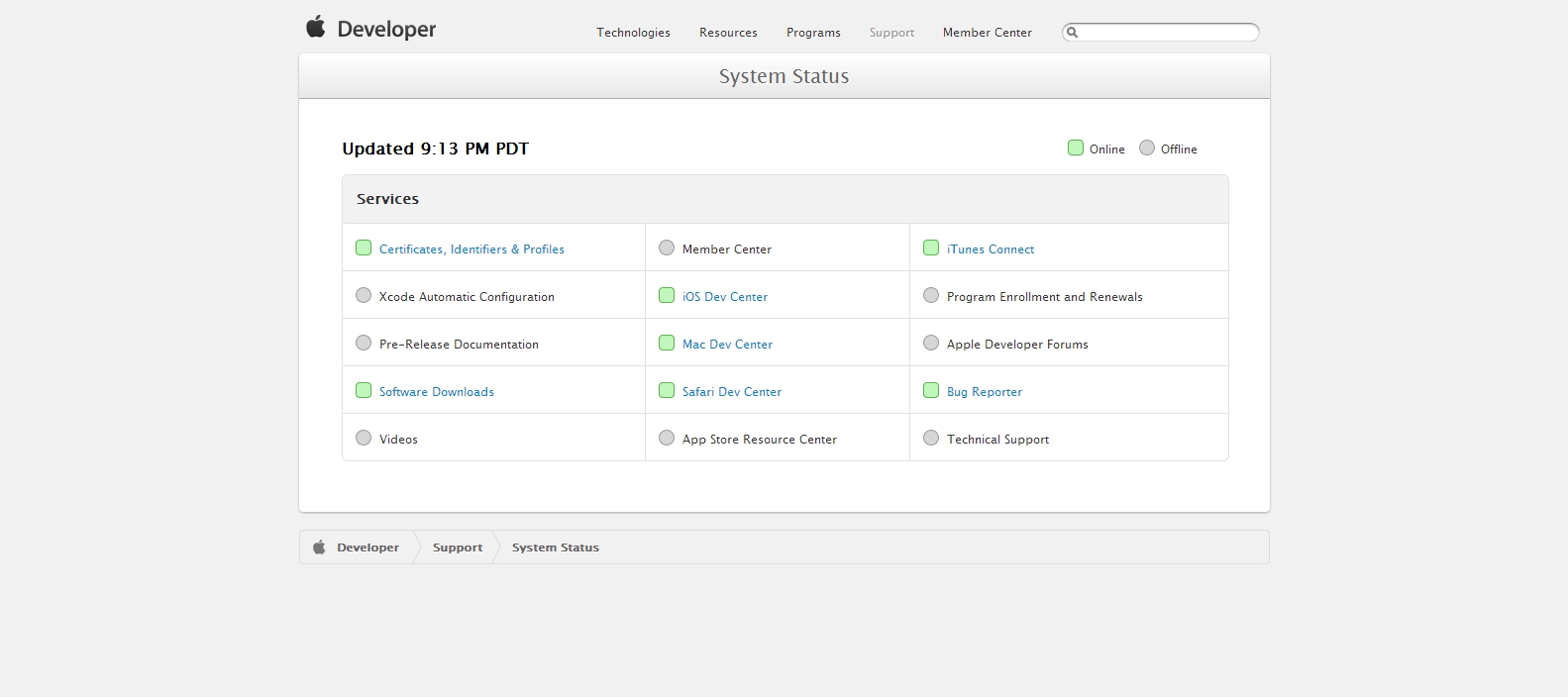Open the Mac Dev Center link

click(727, 345)
